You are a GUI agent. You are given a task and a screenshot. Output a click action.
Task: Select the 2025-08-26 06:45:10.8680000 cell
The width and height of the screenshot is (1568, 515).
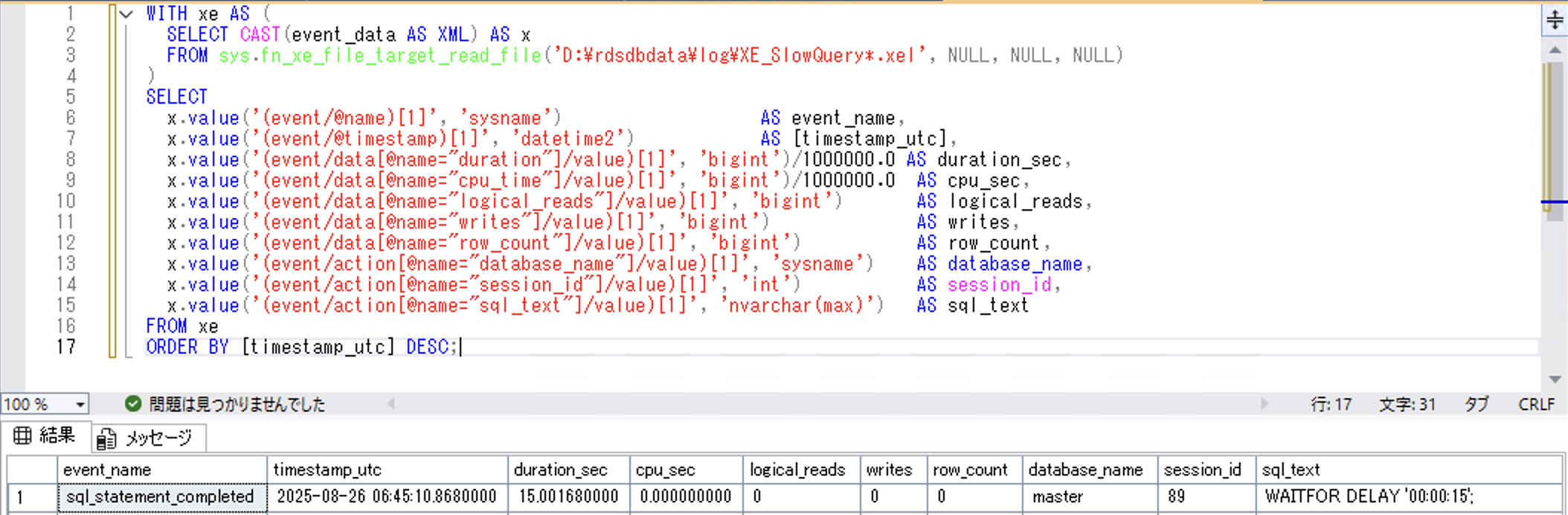pyautogui.click(x=388, y=497)
